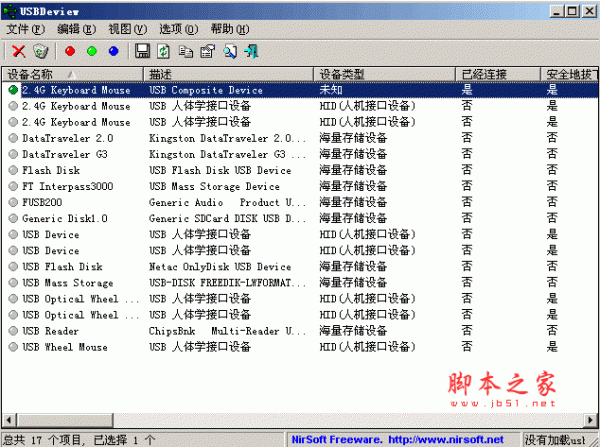Click the horizontal scrollbar right arrow
600x447 pixels.
pyautogui.click(x=591, y=420)
